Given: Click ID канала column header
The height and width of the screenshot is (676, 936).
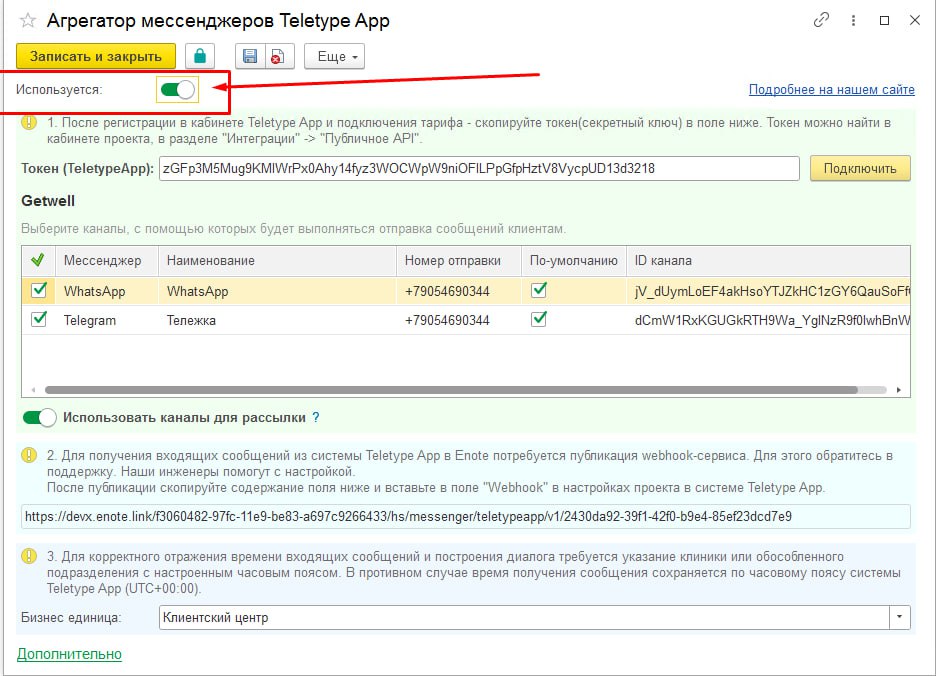Looking at the screenshot, I should pyautogui.click(x=768, y=260).
